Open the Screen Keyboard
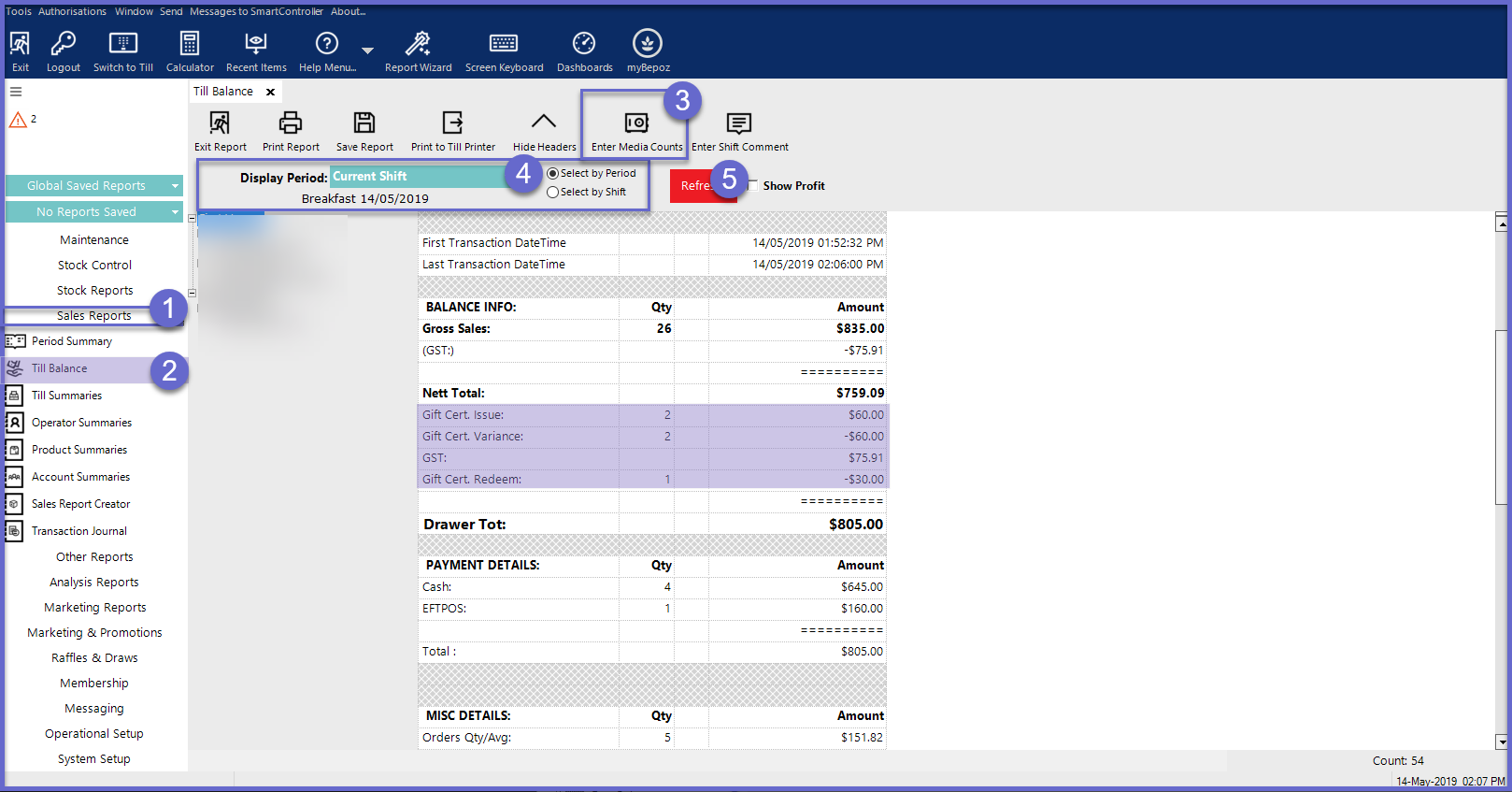Image resolution: width=1512 pixels, height=792 pixels. (504, 44)
